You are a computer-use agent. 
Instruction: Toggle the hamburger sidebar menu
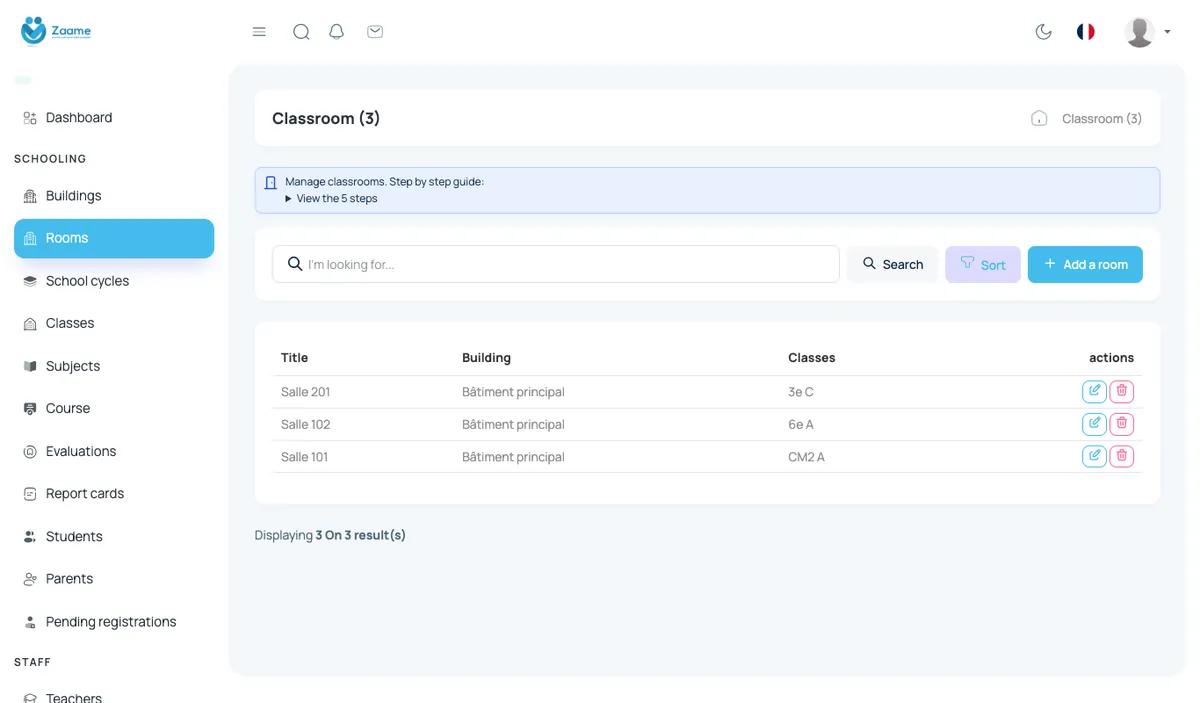pyautogui.click(x=259, y=32)
